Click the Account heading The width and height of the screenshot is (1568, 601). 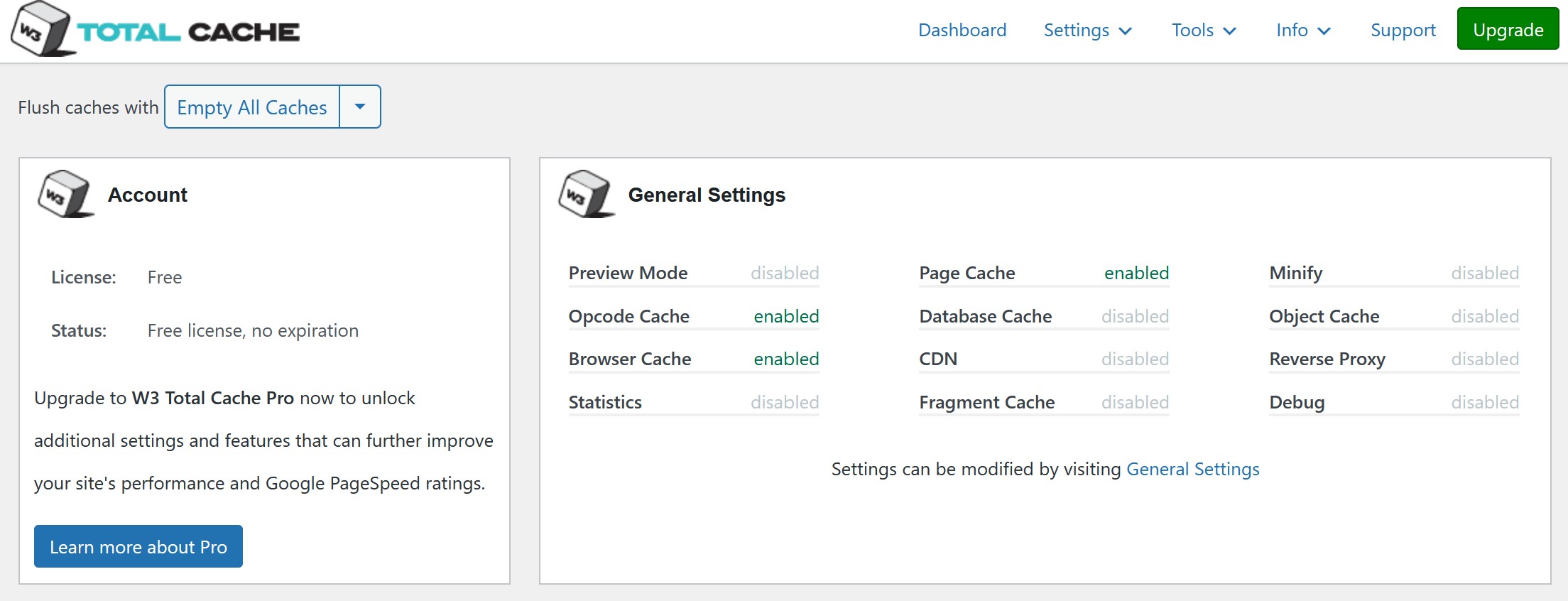click(148, 195)
